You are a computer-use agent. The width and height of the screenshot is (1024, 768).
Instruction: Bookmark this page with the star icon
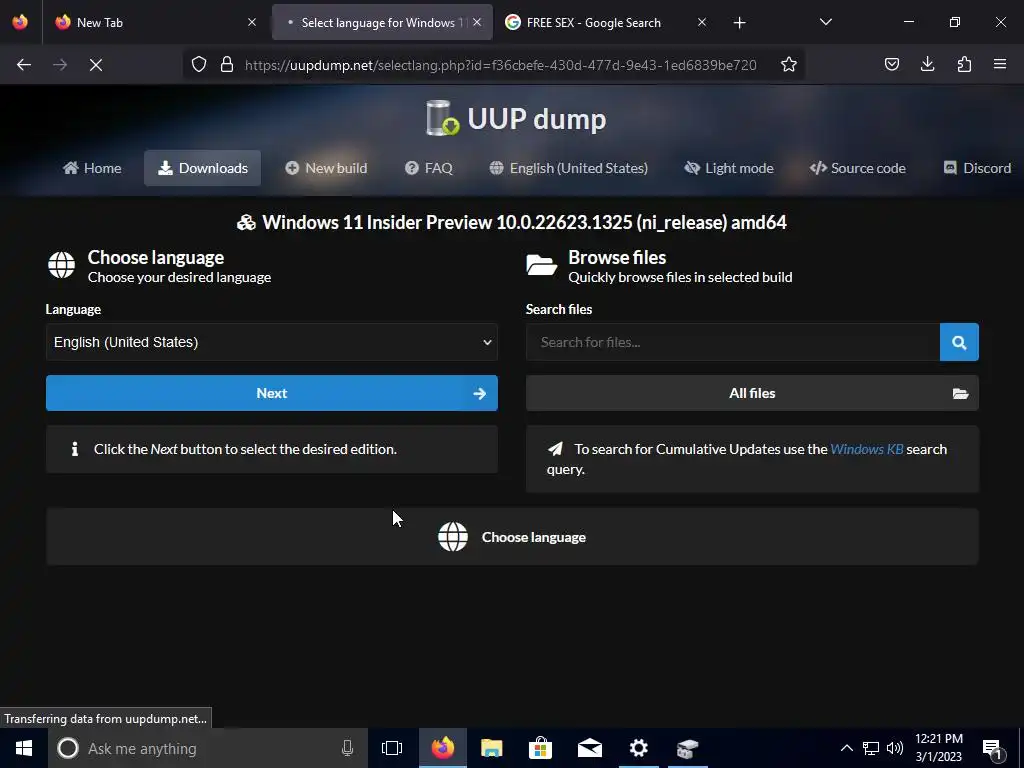coord(788,64)
